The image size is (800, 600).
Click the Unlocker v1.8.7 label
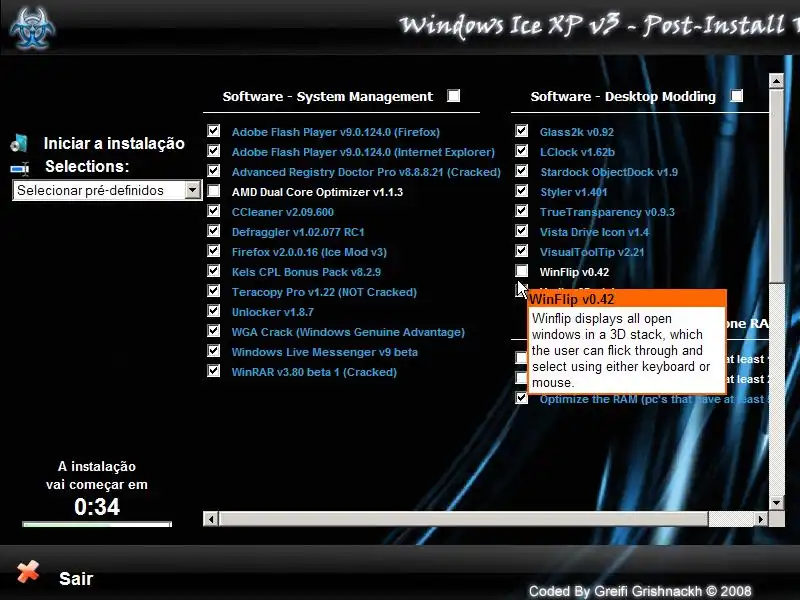coord(272,312)
